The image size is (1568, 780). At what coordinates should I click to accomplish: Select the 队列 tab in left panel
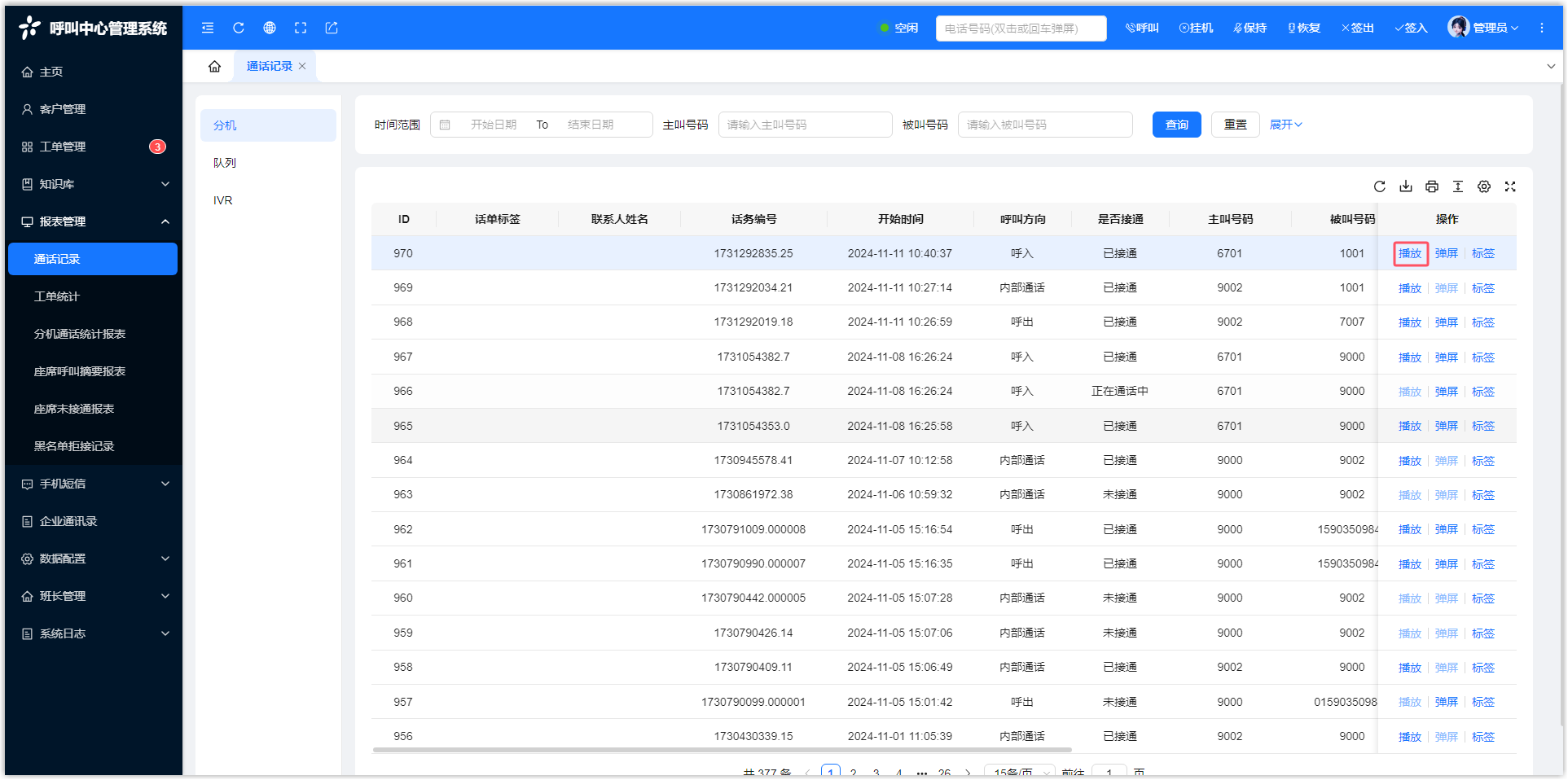225,163
